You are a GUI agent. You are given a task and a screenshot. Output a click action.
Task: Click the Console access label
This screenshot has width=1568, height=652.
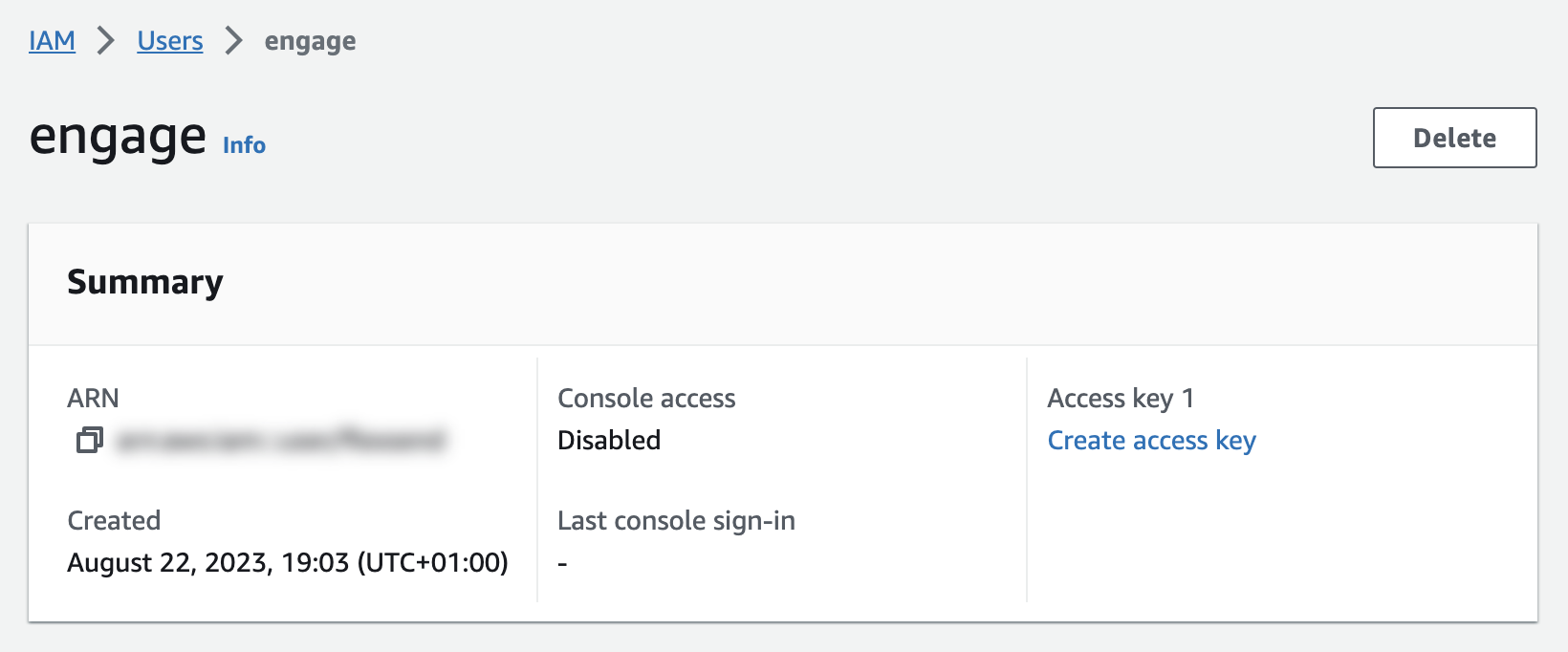tap(646, 398)
